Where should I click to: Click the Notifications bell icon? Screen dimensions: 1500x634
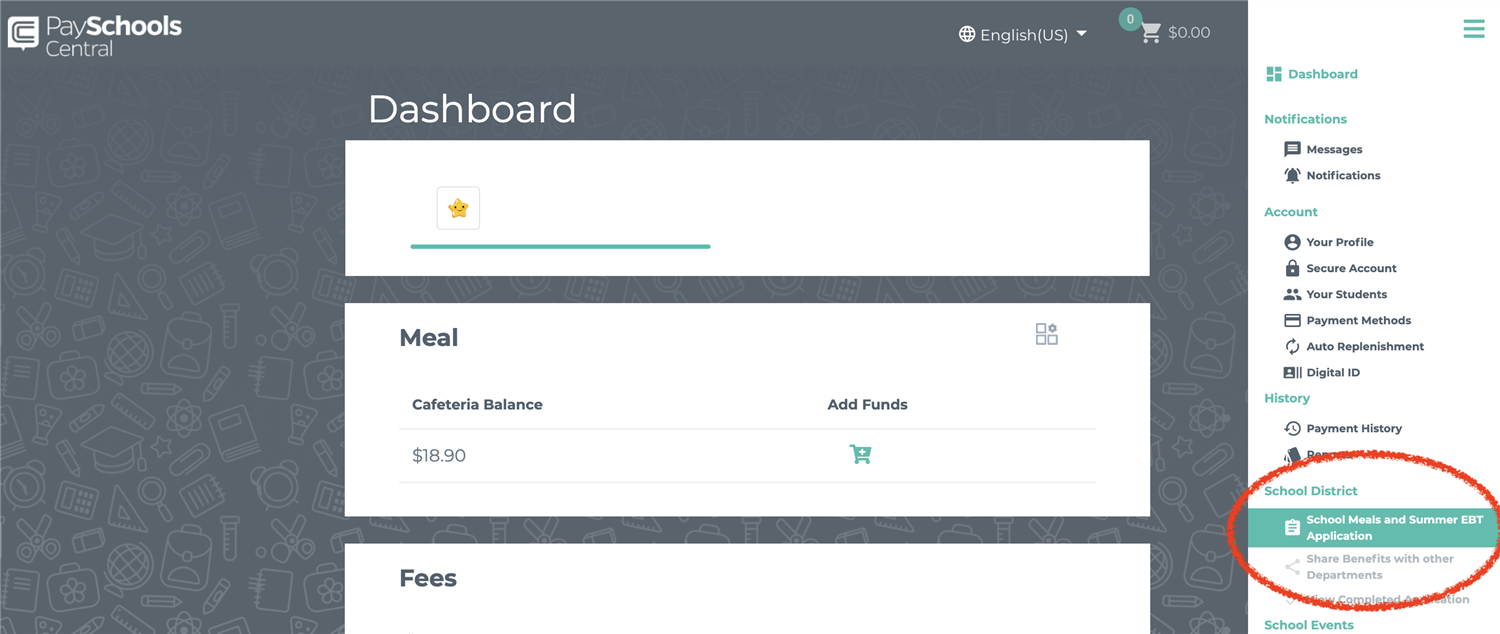tap(1292, 175)
